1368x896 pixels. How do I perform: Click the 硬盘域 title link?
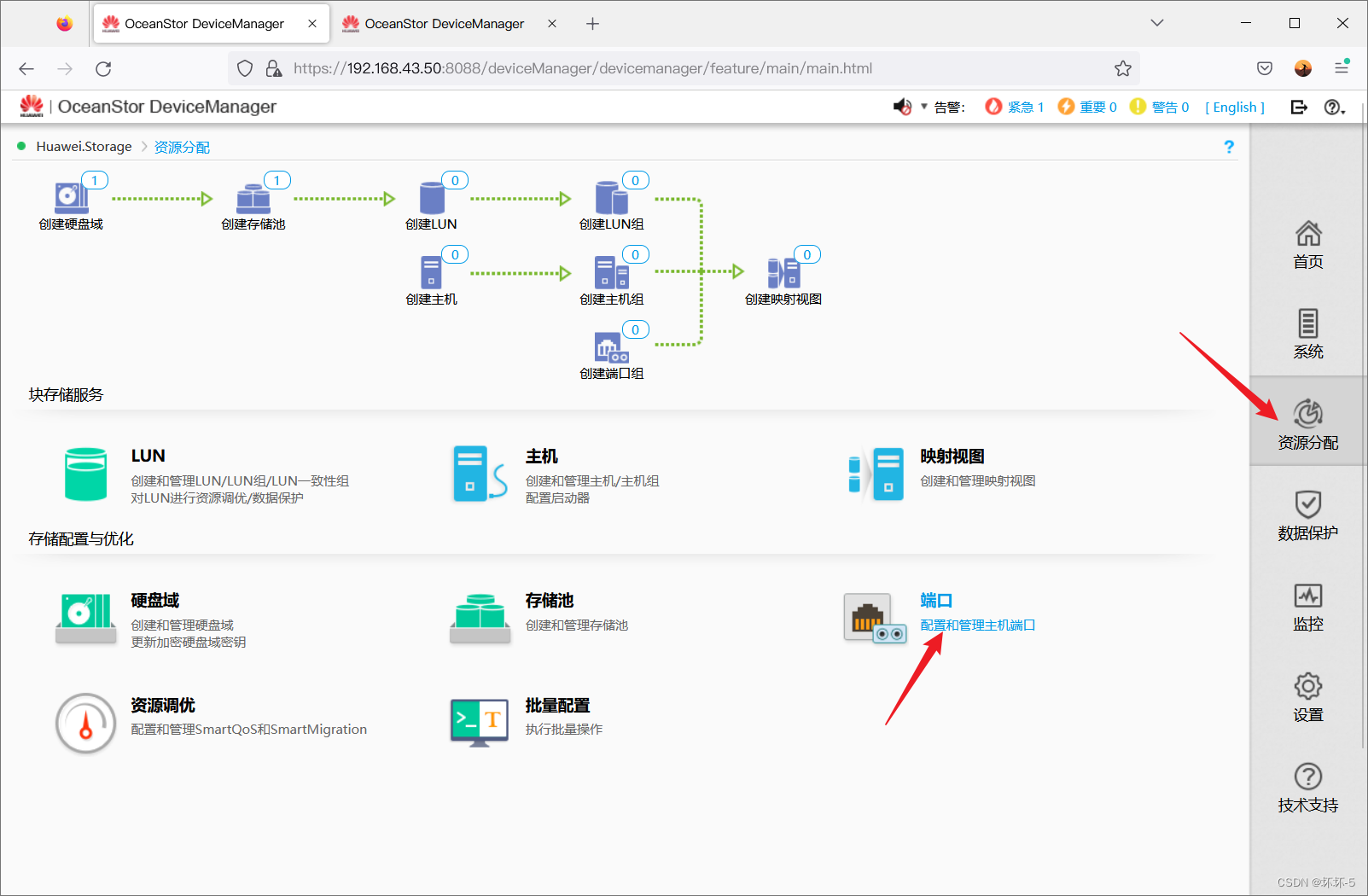coord(154,601)
